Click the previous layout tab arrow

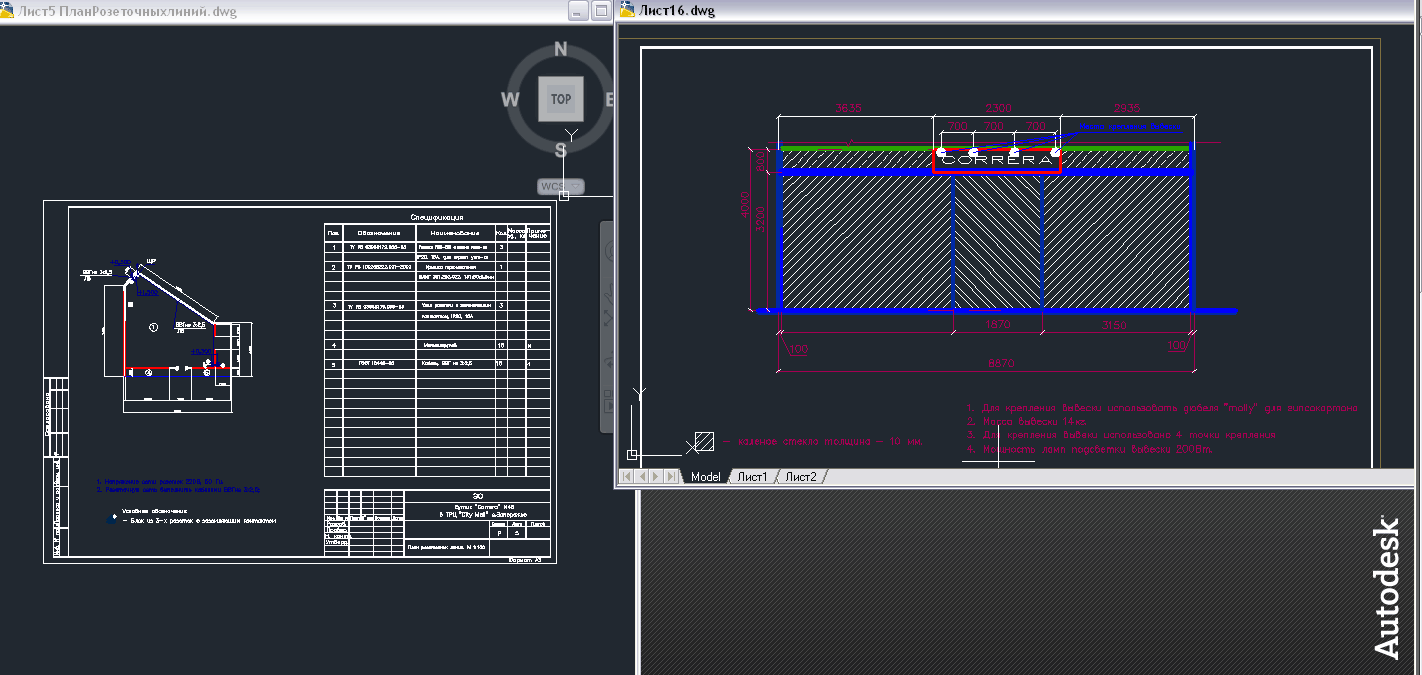tap(643, 477)
